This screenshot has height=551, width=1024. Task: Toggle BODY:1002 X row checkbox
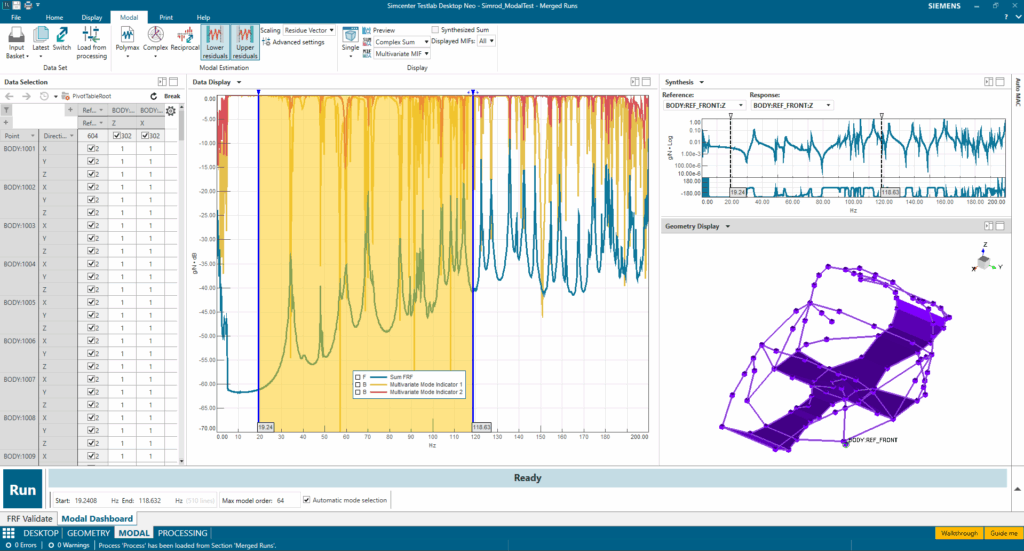(91, 187)
